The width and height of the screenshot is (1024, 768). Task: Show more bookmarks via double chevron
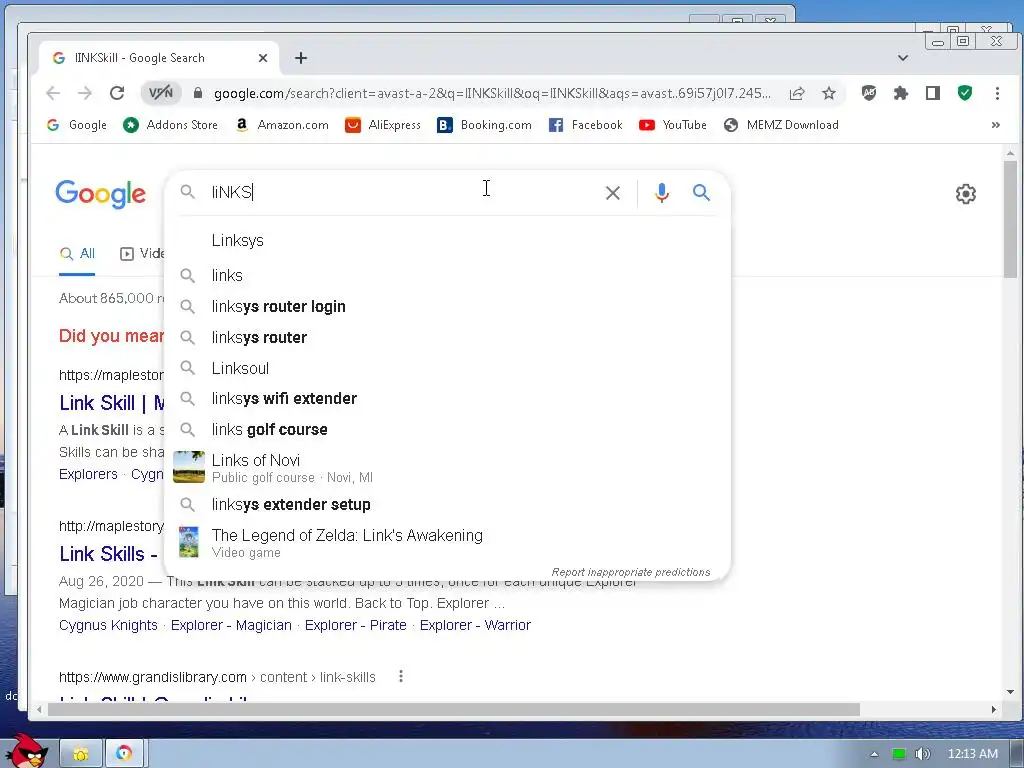[x=995, y=125]
